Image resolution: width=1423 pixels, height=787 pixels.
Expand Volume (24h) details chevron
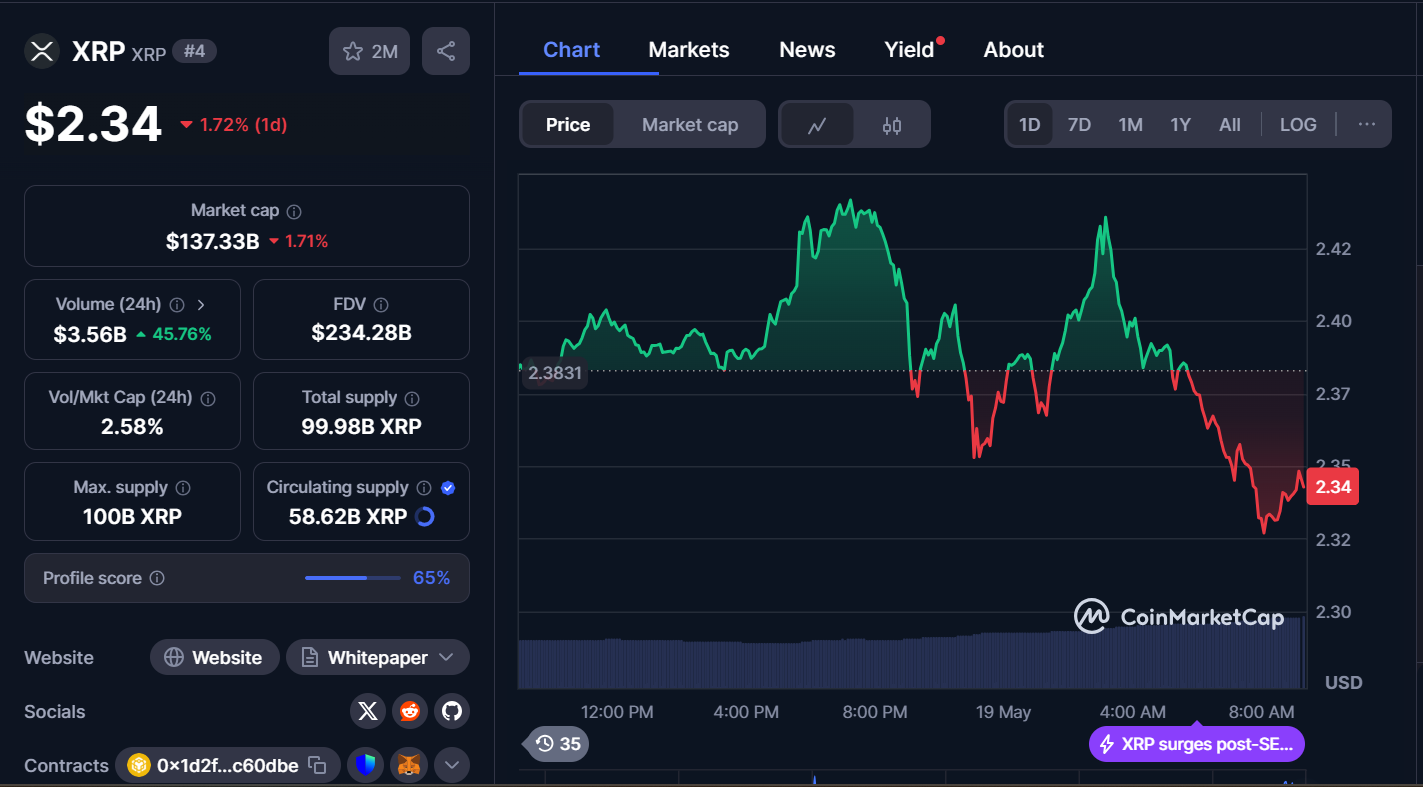[201, 304]
